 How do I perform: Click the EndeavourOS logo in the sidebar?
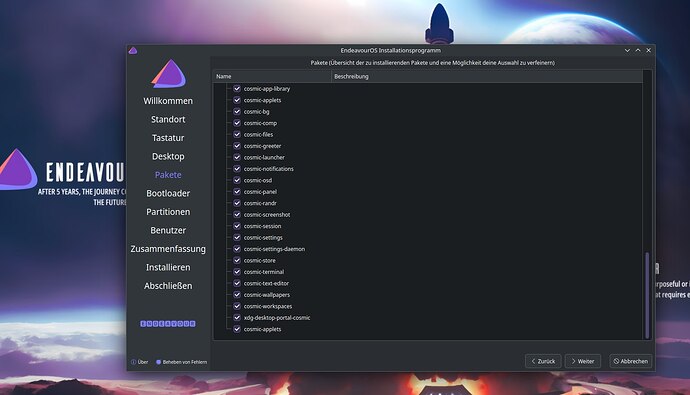pyautogui.click(x=169, y=73)
